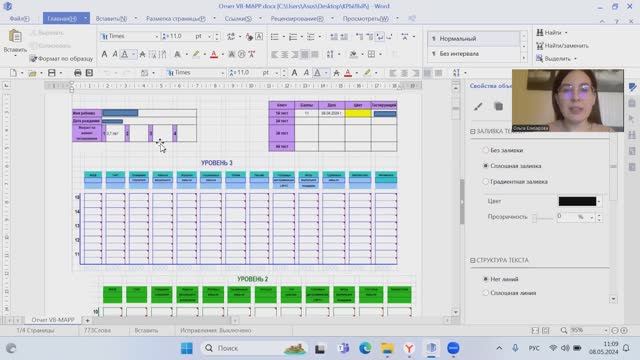The image size is (640, 360).
Task: Click the brush icon in properties panel
Action: coord(478,107)
